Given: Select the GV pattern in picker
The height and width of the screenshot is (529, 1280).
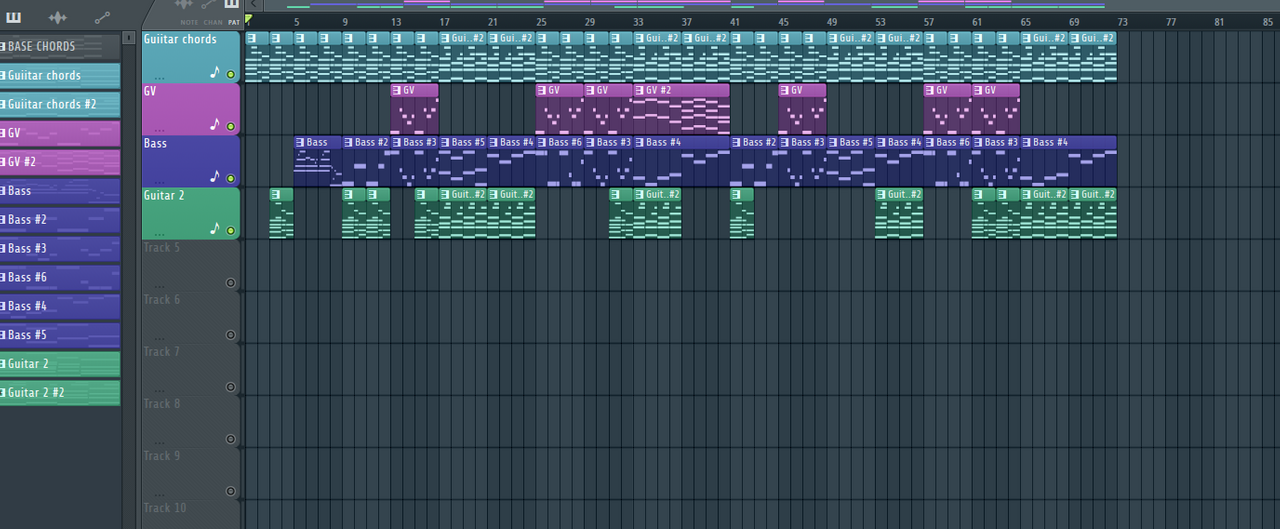Looking at the screenshot, I should [60, 133].
